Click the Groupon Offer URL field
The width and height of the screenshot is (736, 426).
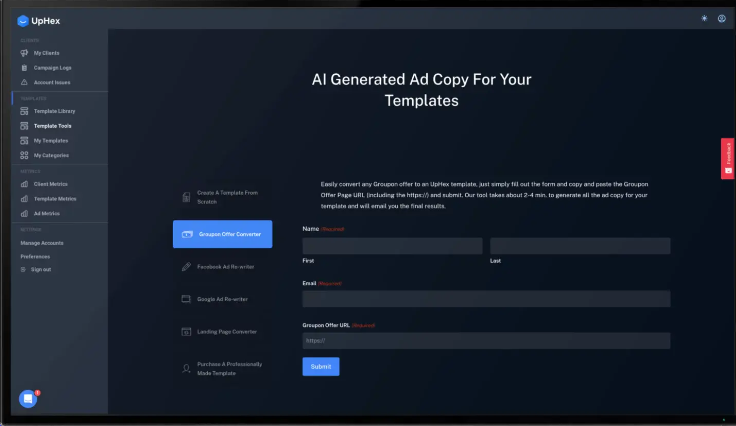click(486, 341)
